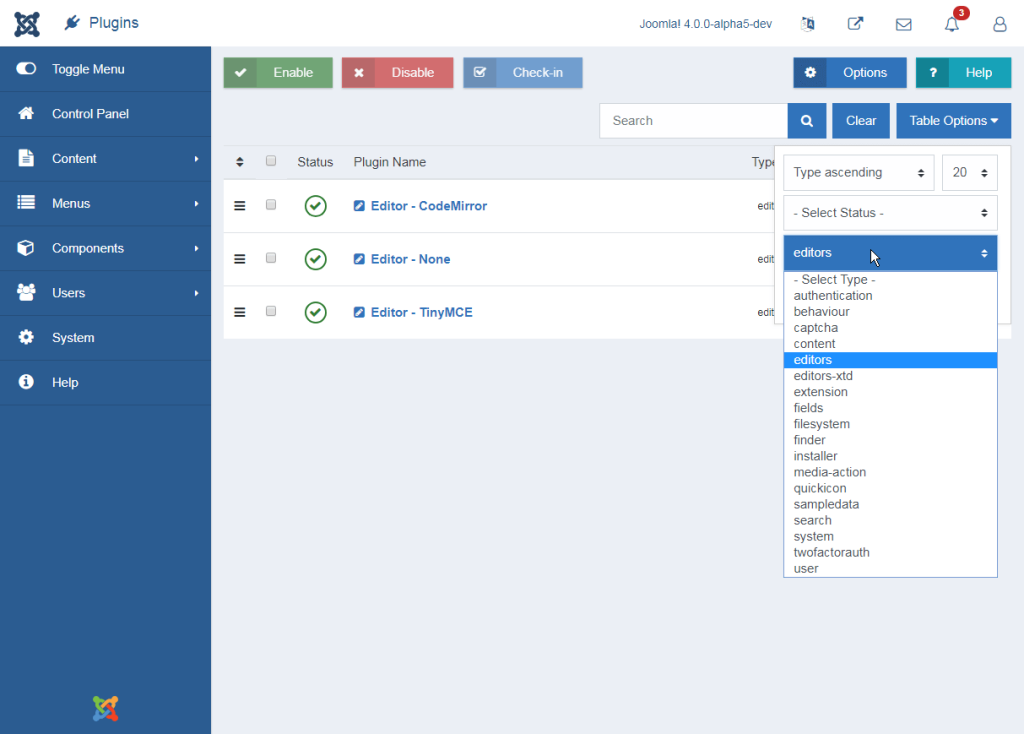Click the drag handle for Editor - TinyMCE
The height and width of the screenshot is (734, 1024).
pos(240,312)
